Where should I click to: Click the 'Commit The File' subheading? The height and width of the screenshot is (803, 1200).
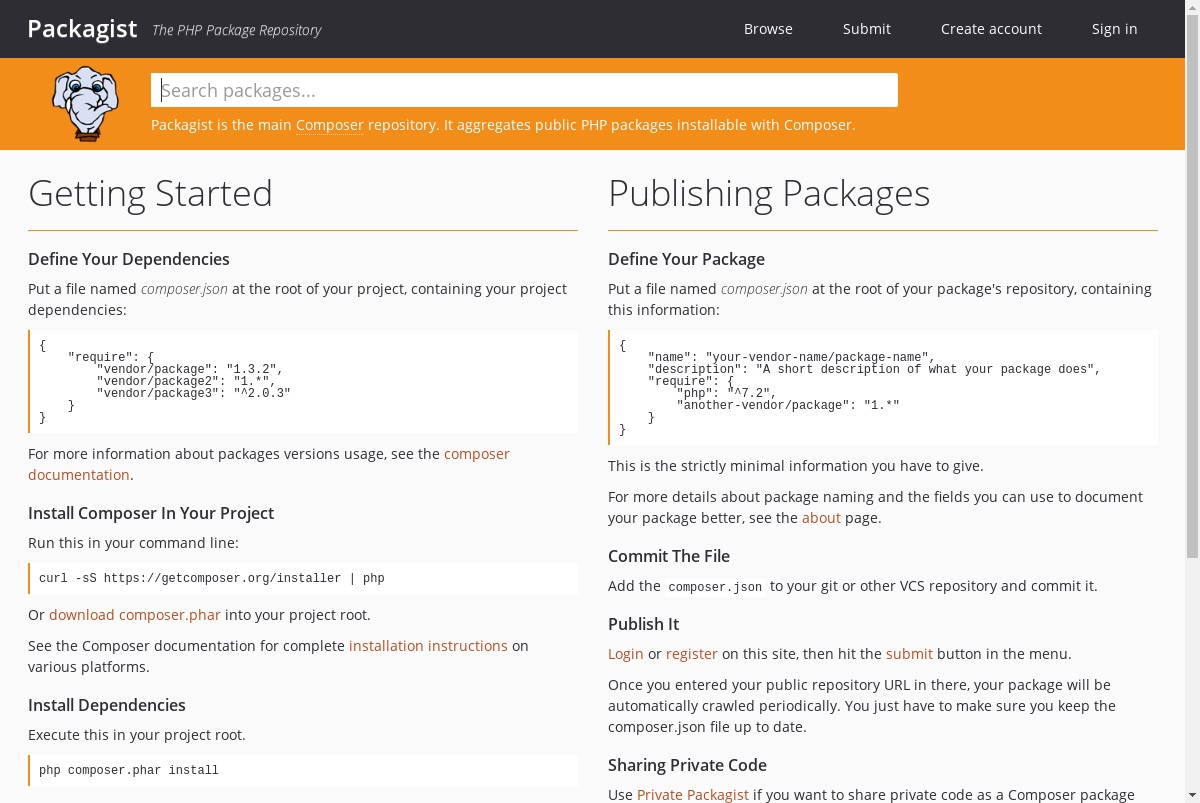pyautogui.click(x=669, y=556)
